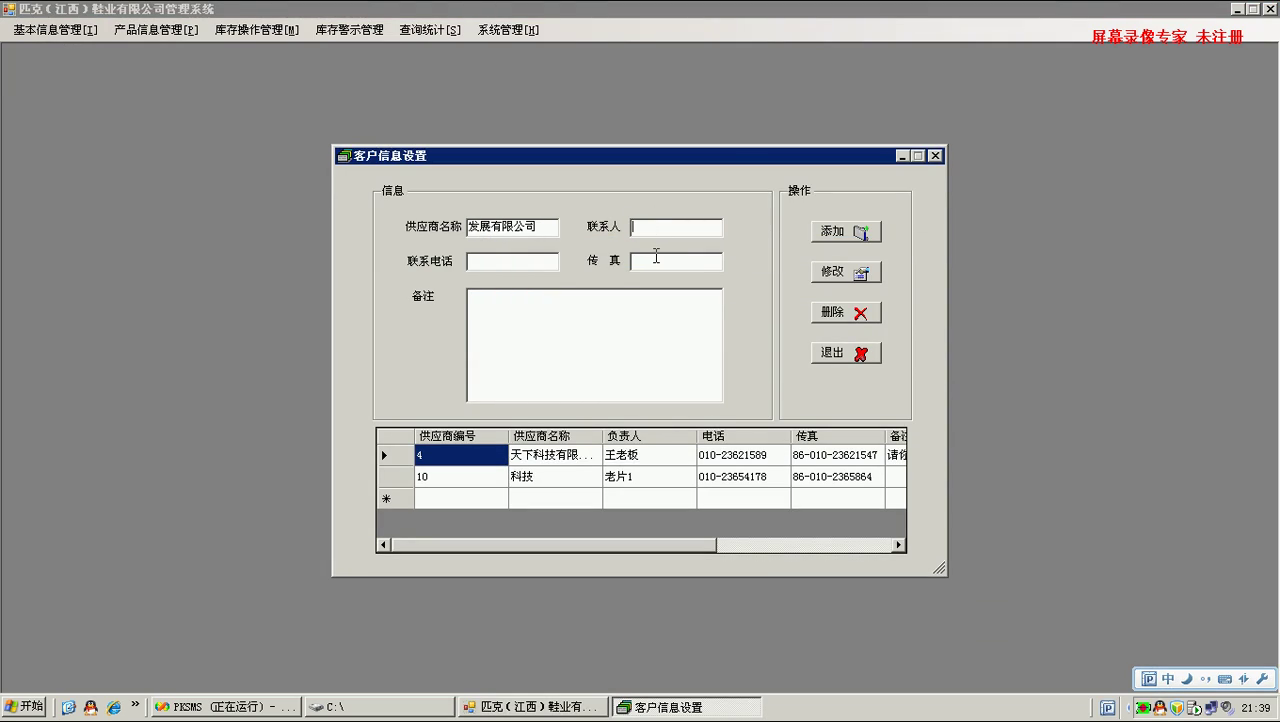Click the 添加 (add) button
This screenshot has width=1280, height=722.
(x=846, y=231)
